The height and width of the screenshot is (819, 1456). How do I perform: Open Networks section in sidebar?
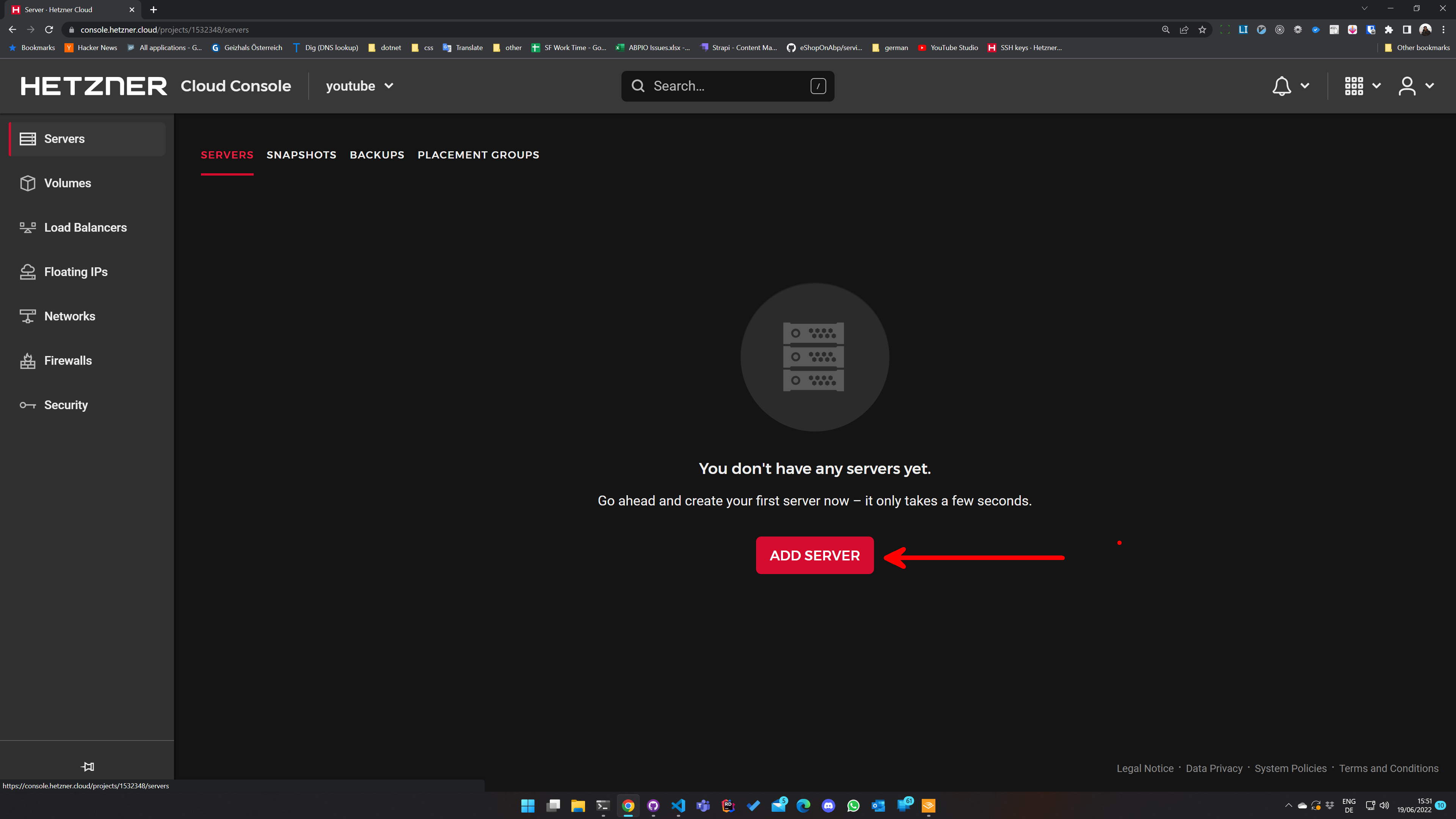click(69, 317)
